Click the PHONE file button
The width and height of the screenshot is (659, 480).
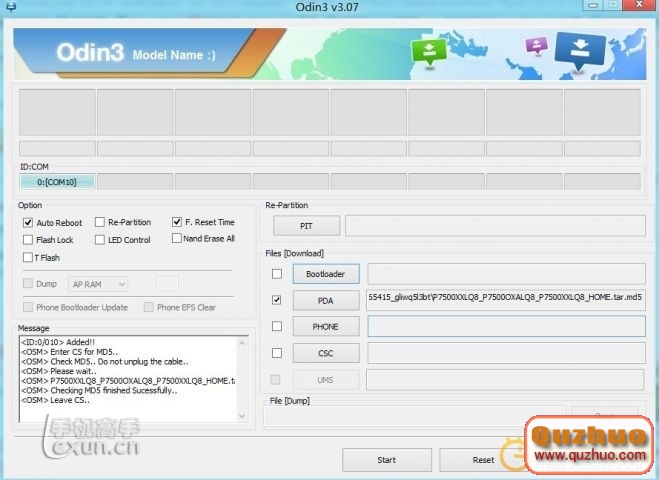(326, 327)
